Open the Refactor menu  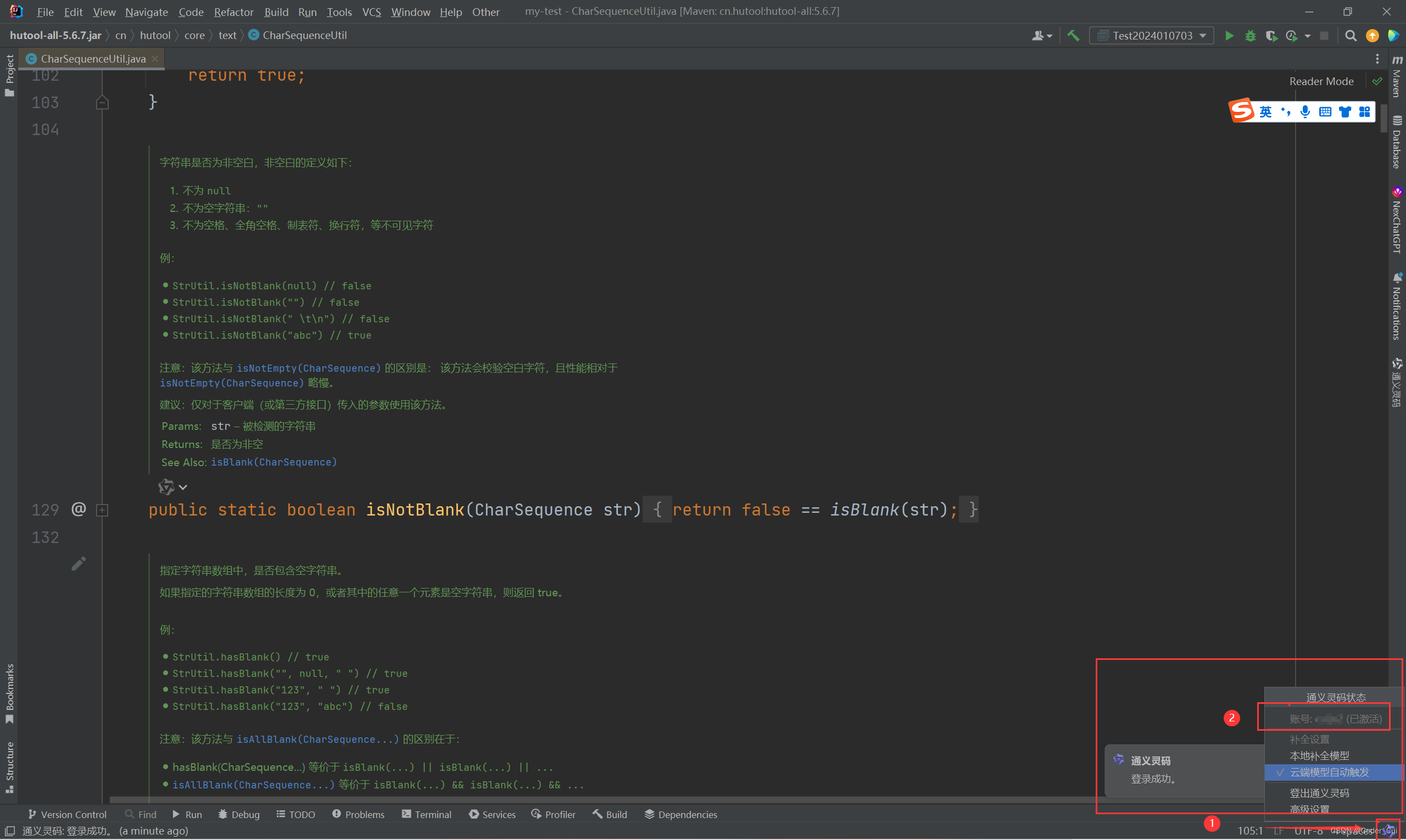233,12
